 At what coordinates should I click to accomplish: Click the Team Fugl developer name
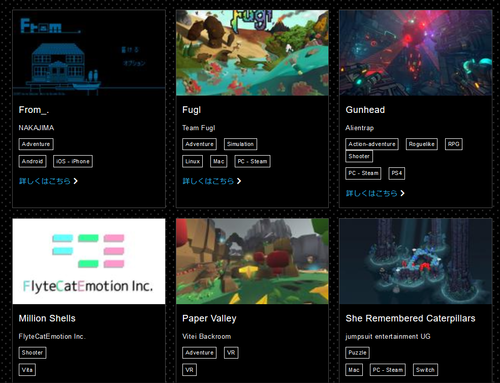(199, 128)
